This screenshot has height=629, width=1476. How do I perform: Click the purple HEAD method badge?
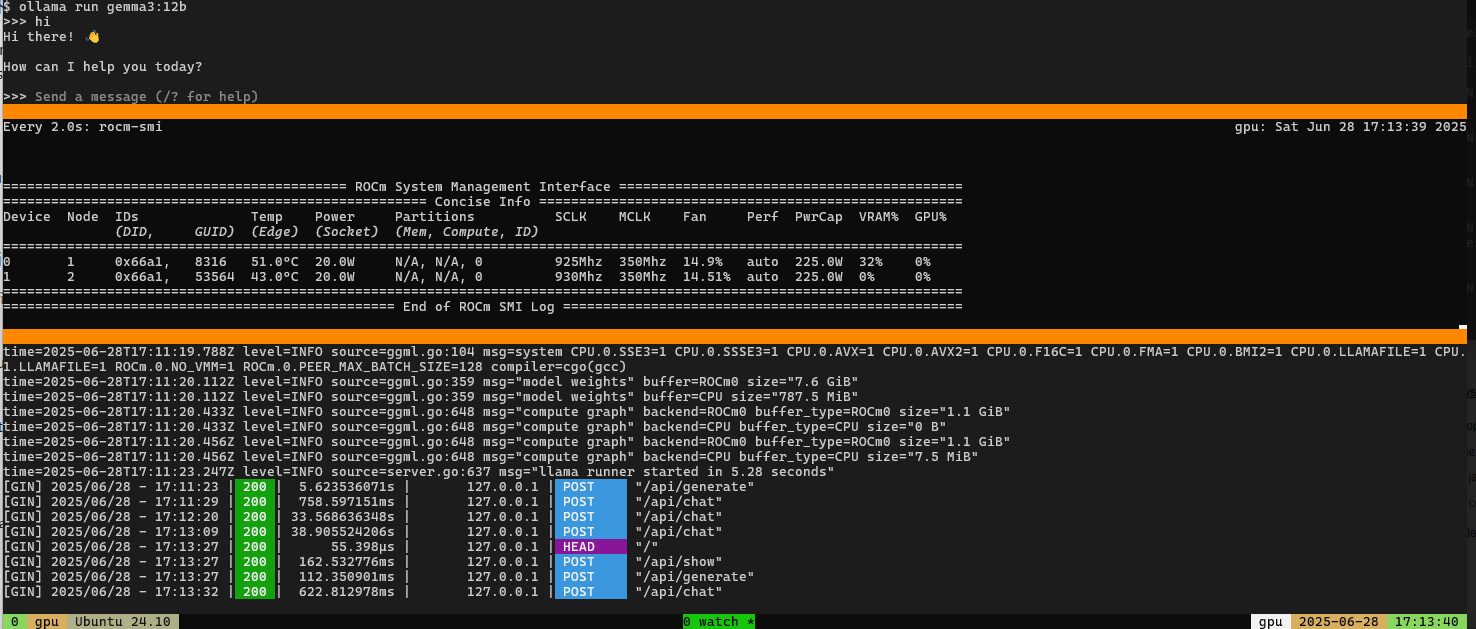point(591,547)
